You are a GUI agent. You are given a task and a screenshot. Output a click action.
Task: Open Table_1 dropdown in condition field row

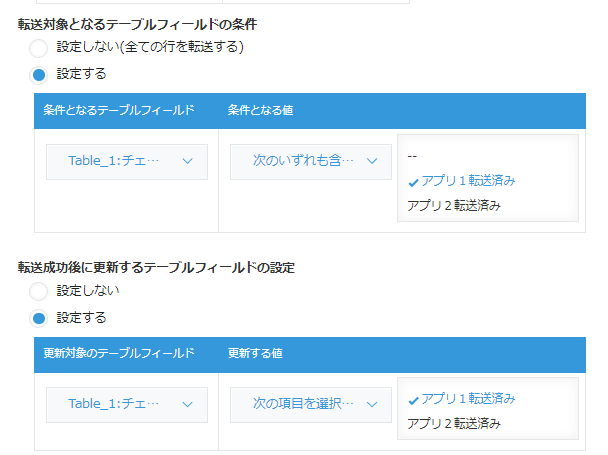(126, 161)
